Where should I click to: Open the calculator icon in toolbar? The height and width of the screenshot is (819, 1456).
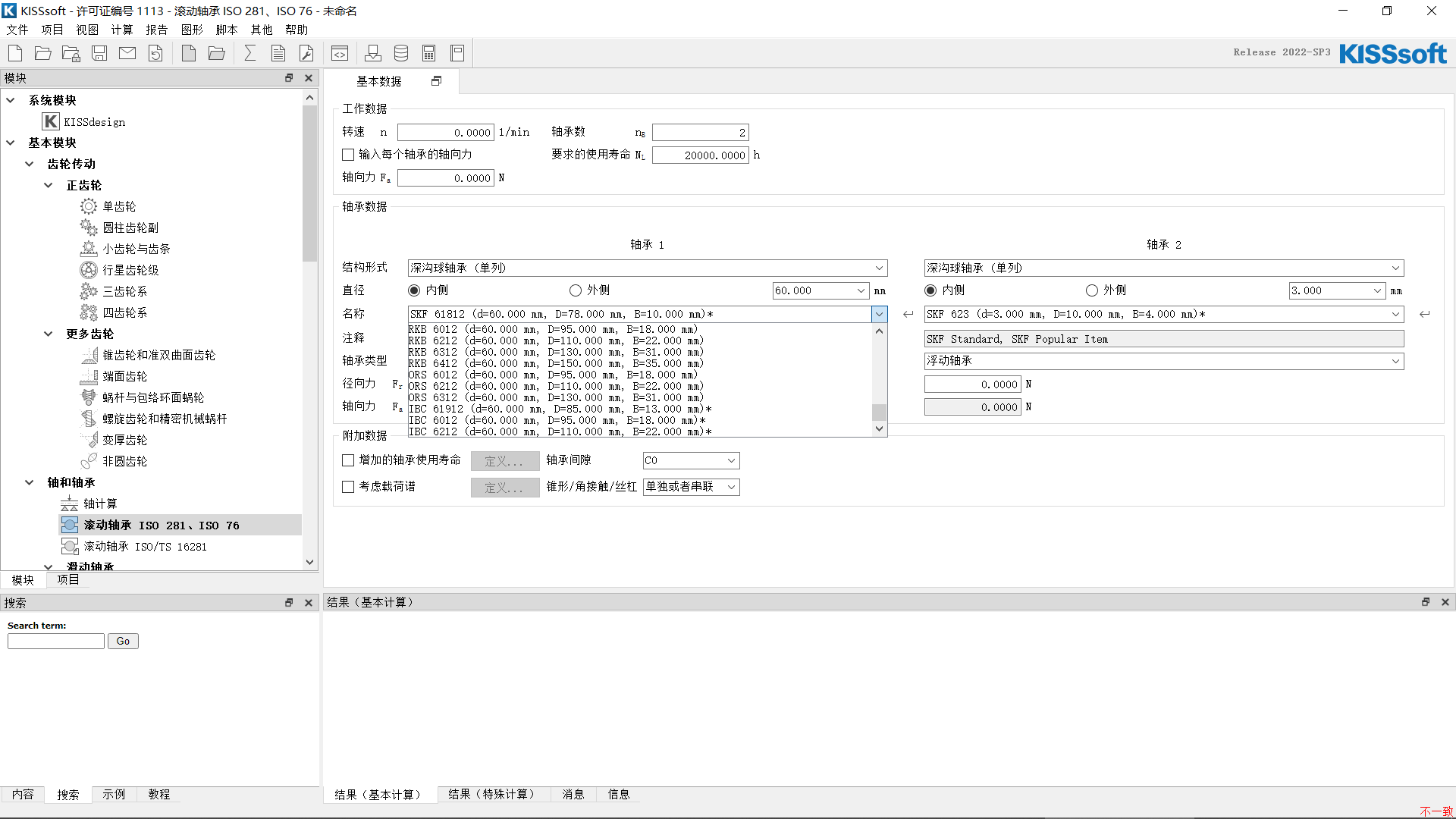[429, 53]
